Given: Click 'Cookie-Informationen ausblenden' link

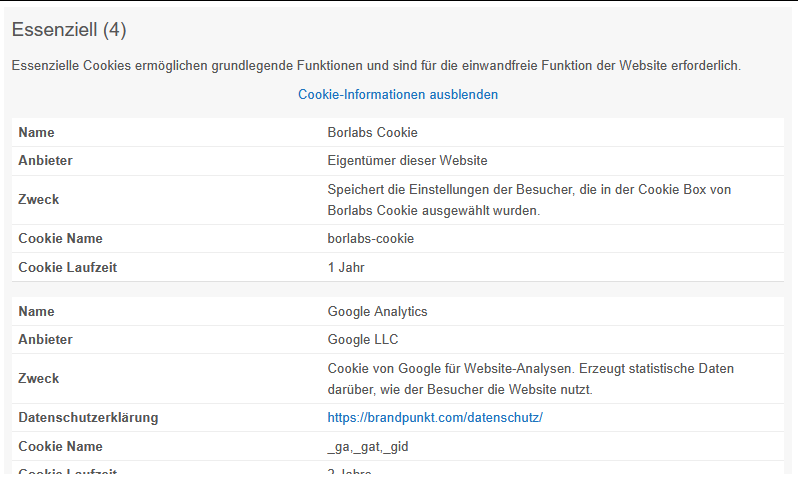Looking at the screenshot, I should pyautogui.click(x=398, y=95).
